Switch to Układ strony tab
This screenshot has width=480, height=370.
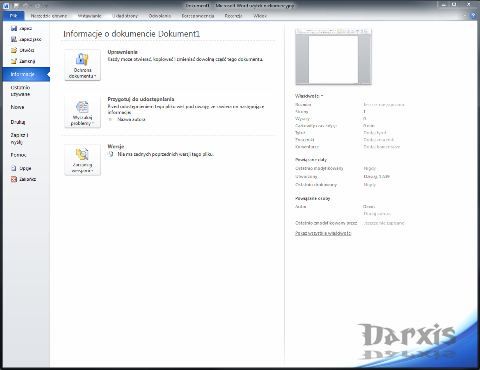pyautogui.click(x=125, y=16)
